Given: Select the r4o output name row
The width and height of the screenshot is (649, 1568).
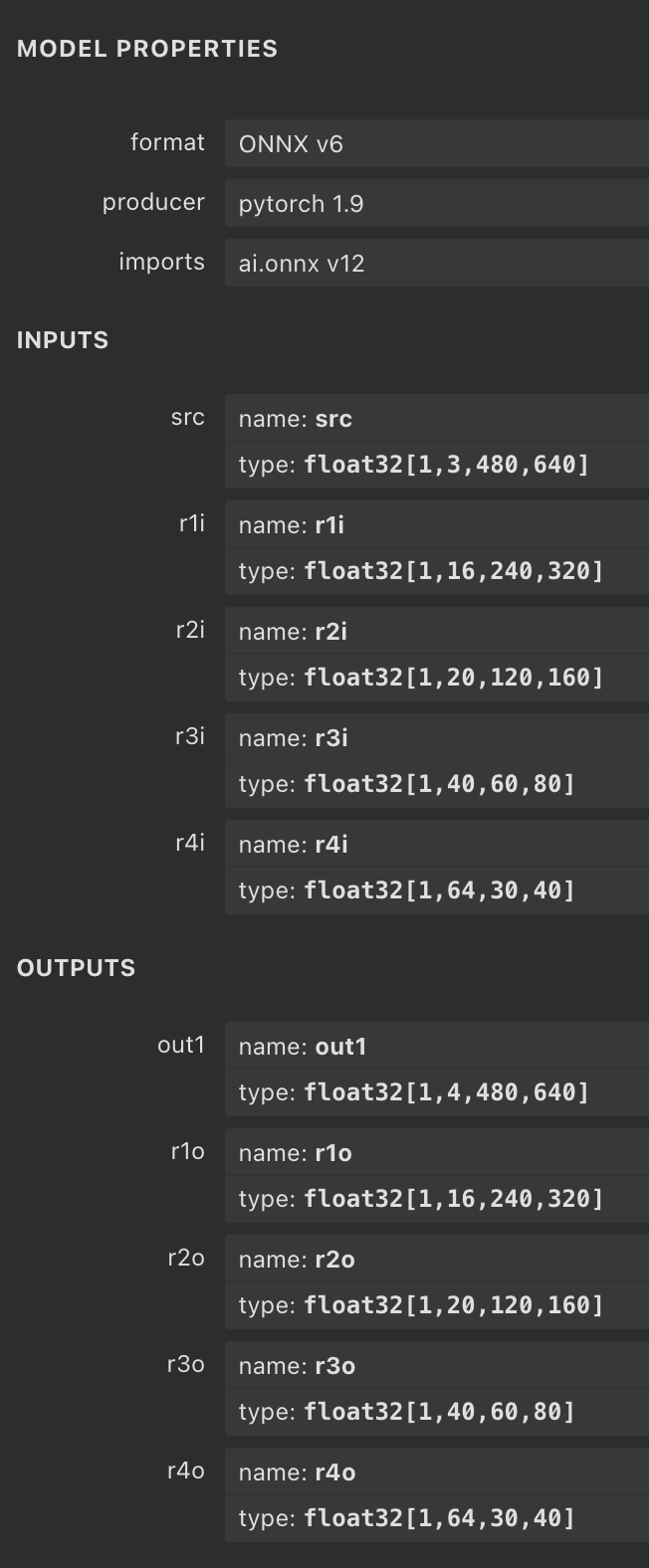Looking at the screenshot, I should tap(437, 1471).
